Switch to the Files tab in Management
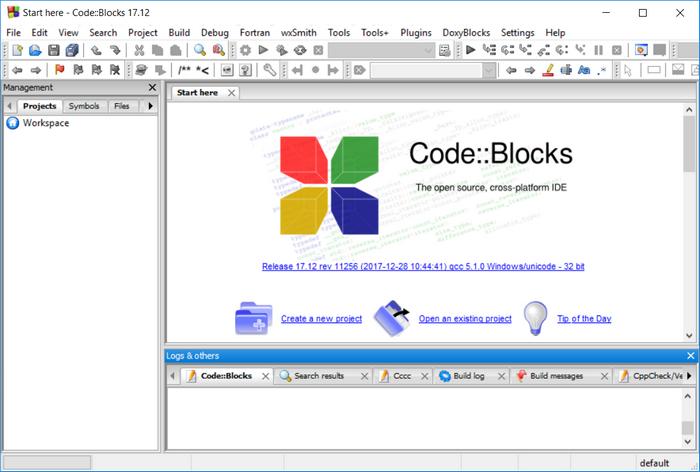 [121, 106]
